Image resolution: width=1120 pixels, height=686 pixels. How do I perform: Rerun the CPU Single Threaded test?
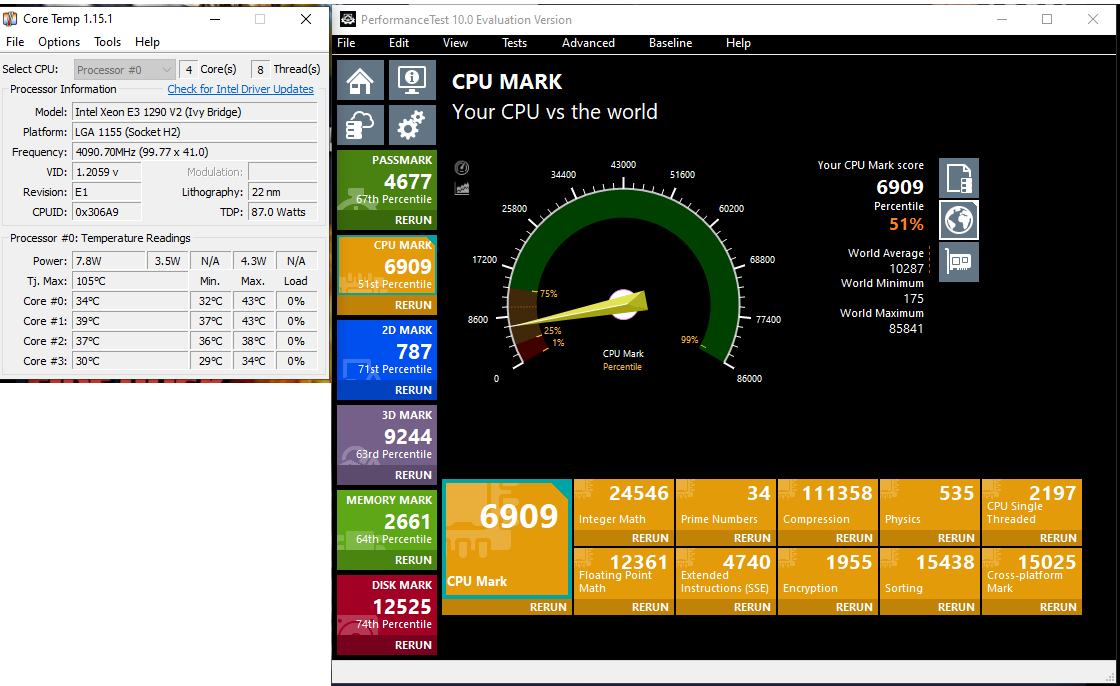[1058, 538]
